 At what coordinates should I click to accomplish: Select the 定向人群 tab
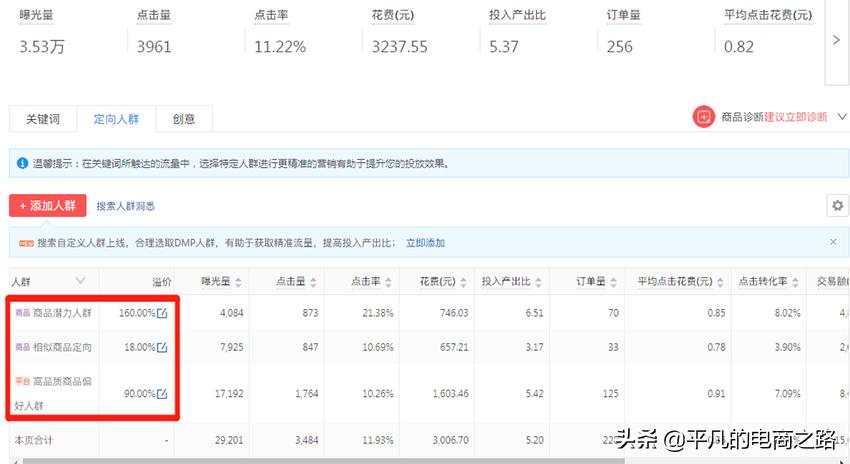point(116,119)
